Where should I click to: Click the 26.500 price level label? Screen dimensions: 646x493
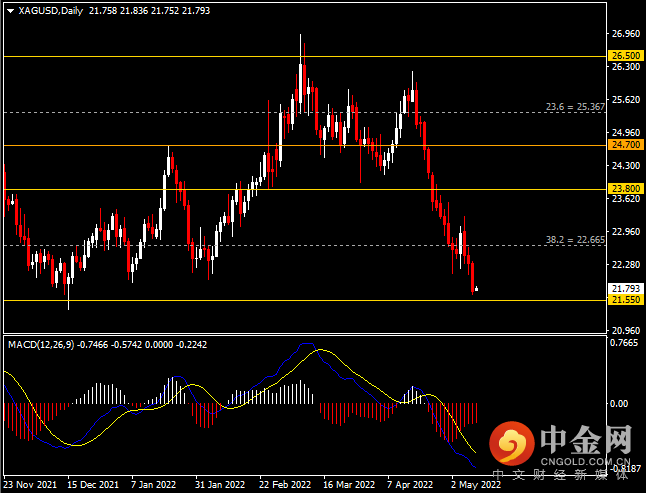point(626,56)
